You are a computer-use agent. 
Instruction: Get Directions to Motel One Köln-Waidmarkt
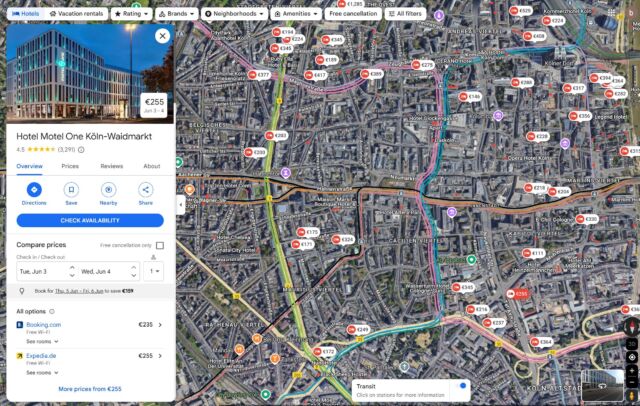coord(34,190)
